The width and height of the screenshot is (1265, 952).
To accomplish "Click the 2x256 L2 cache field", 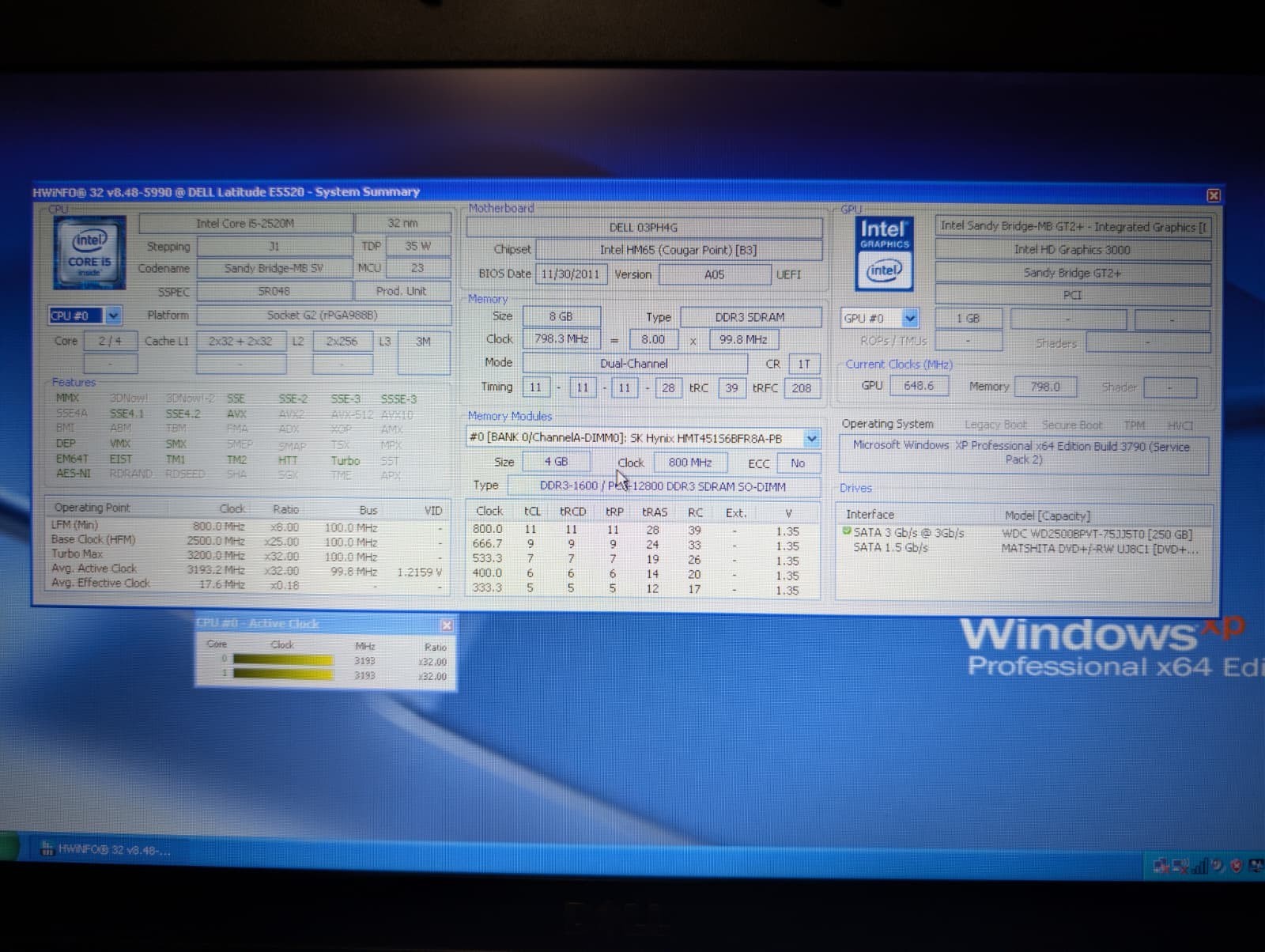I will coord(342,341).
